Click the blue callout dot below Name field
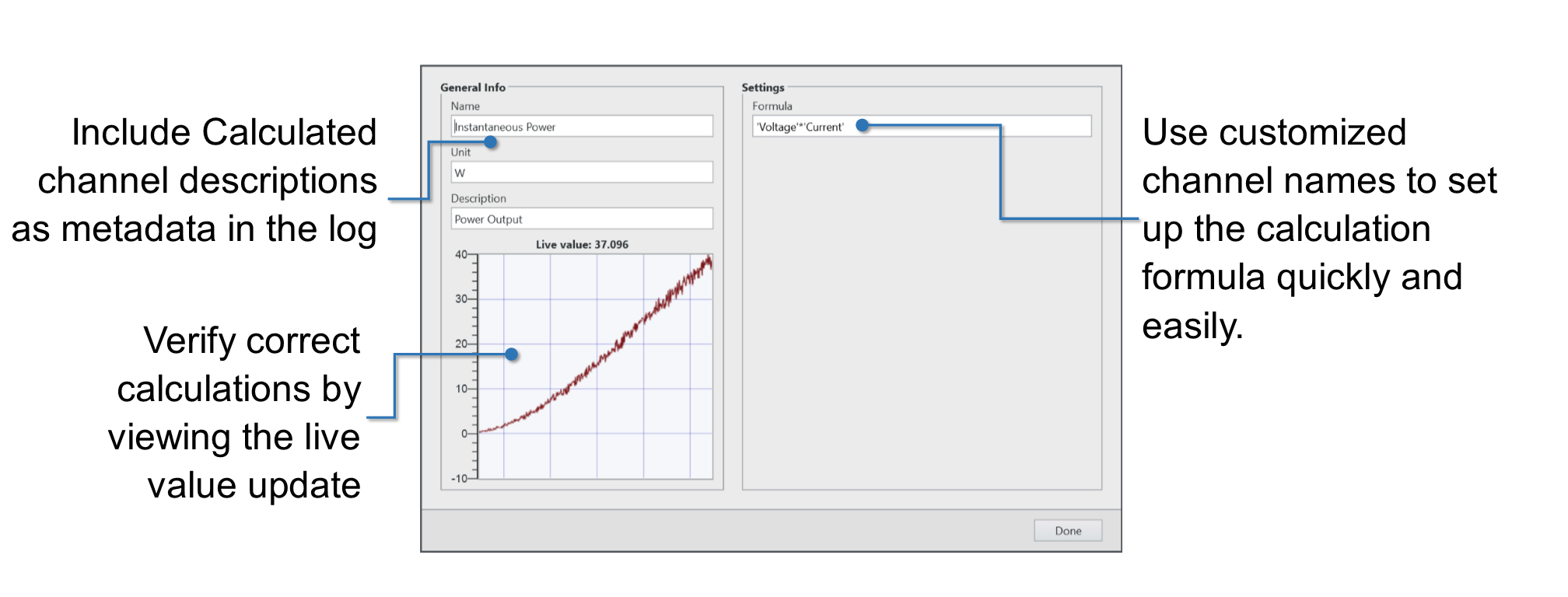Viewport: 1568px width, 597px height. click(x=491, y=142)
